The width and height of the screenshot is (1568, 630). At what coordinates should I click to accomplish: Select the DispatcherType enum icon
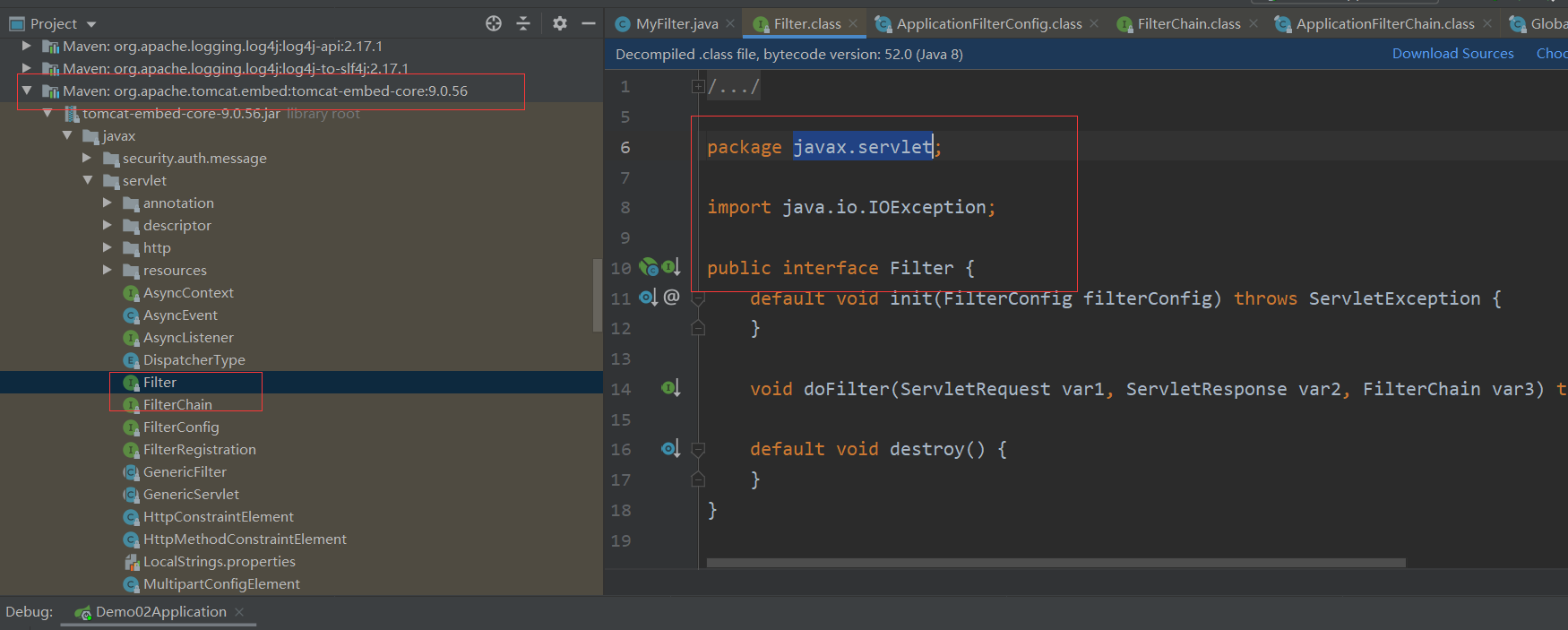click(x=131, y=360)
